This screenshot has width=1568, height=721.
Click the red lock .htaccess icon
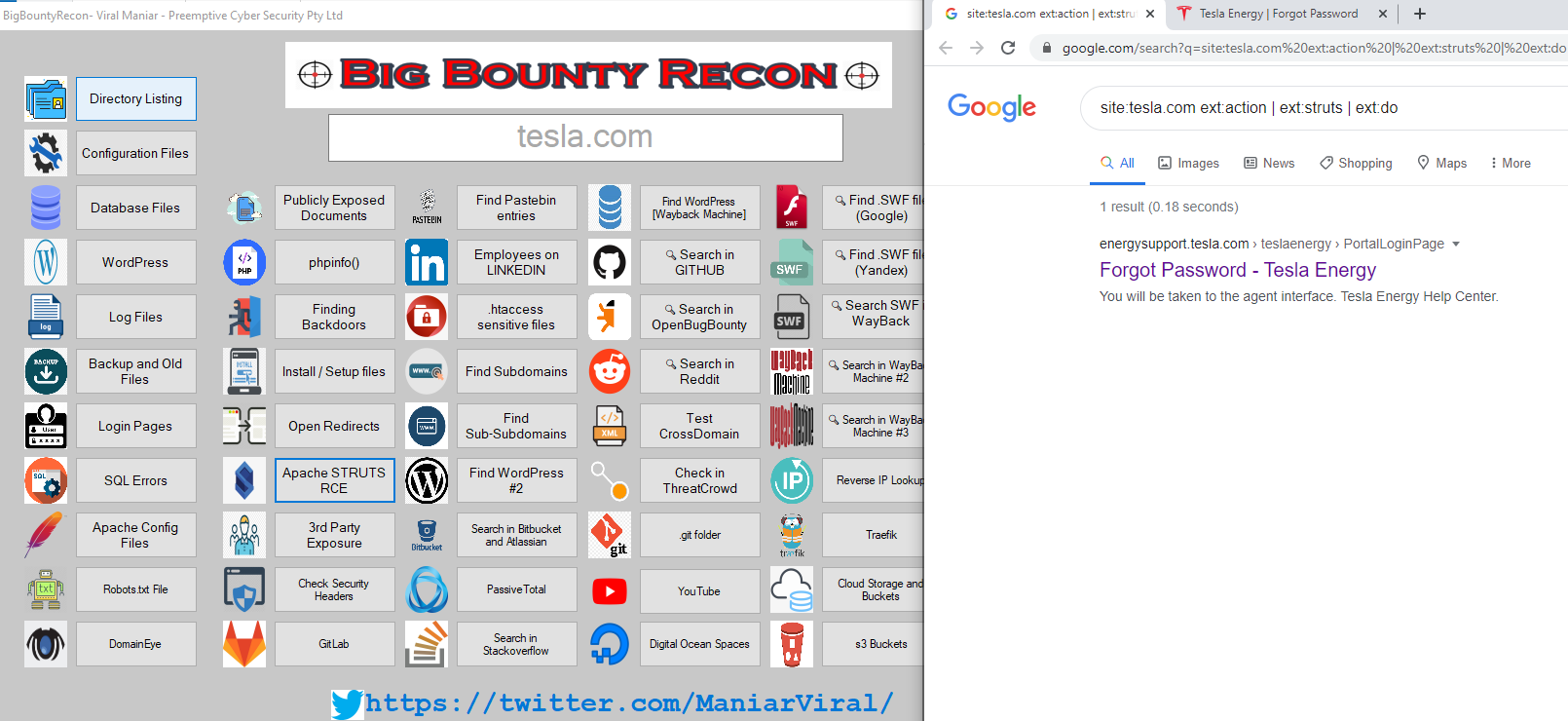[427, 317]
